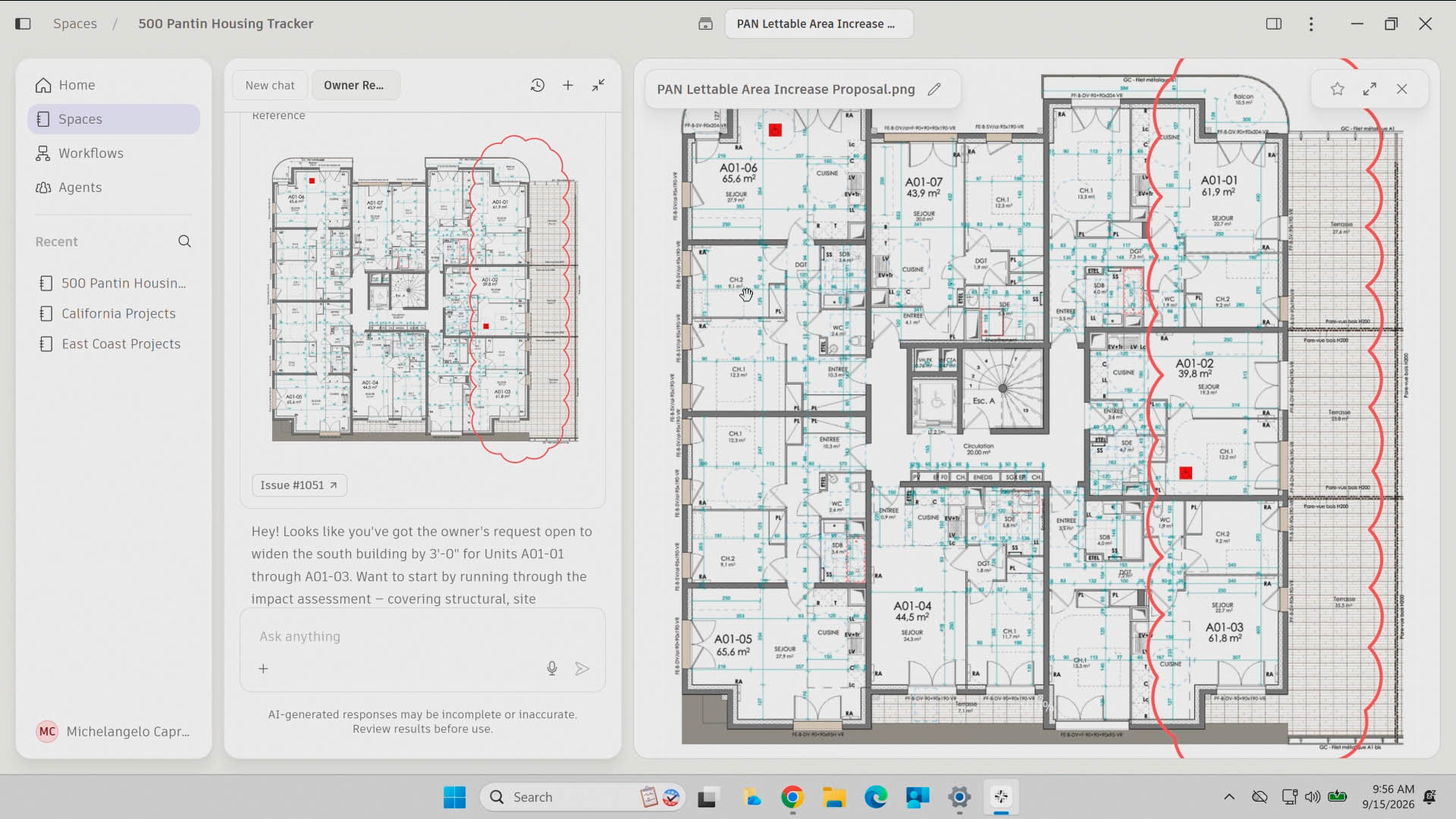Viewport: 1456px width, 819px height.
Task: Show hidden system tray icons chevron
Action: click(1229, 797)
